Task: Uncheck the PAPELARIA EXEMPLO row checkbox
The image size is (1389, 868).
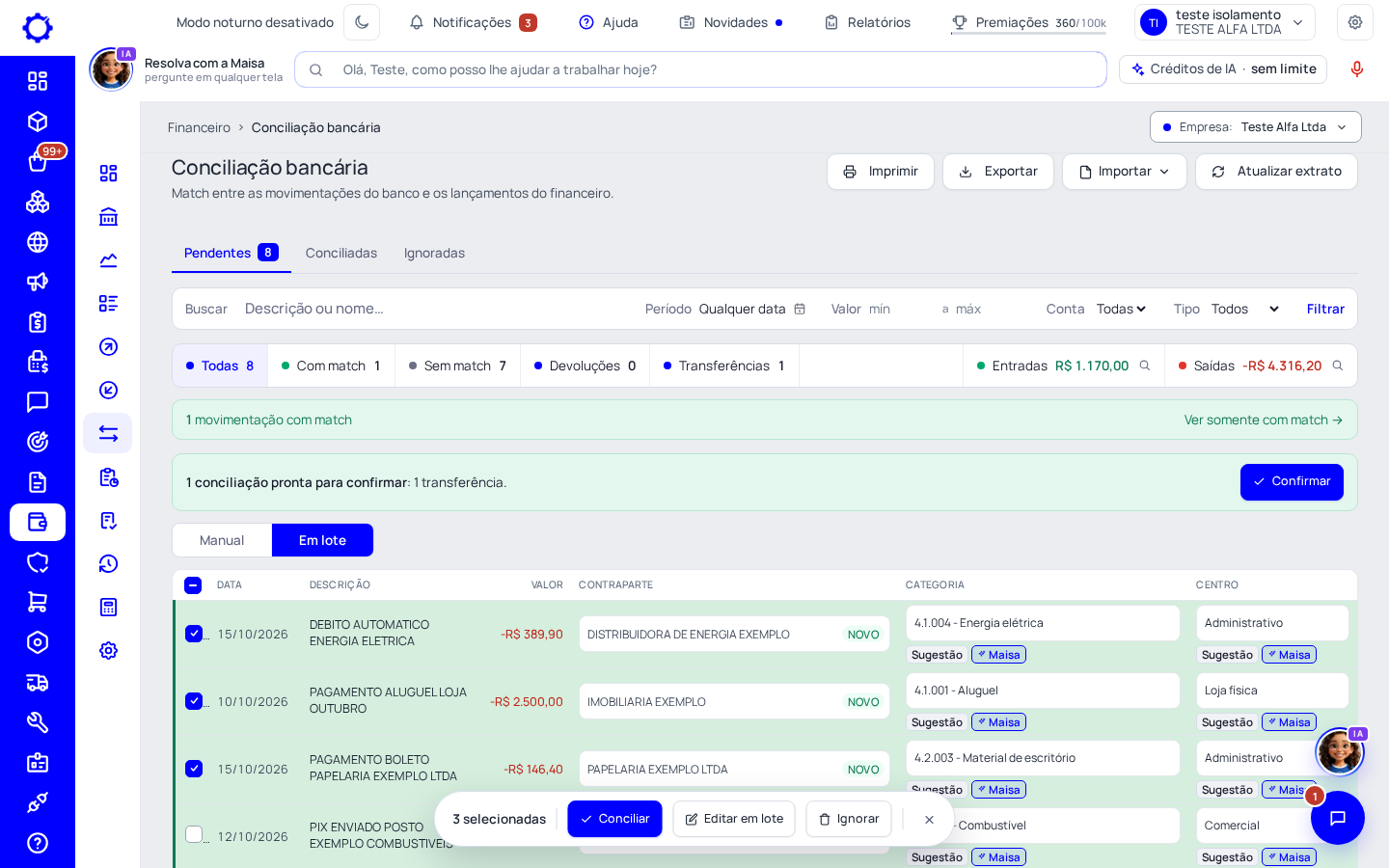Action: tap(194, 769)
